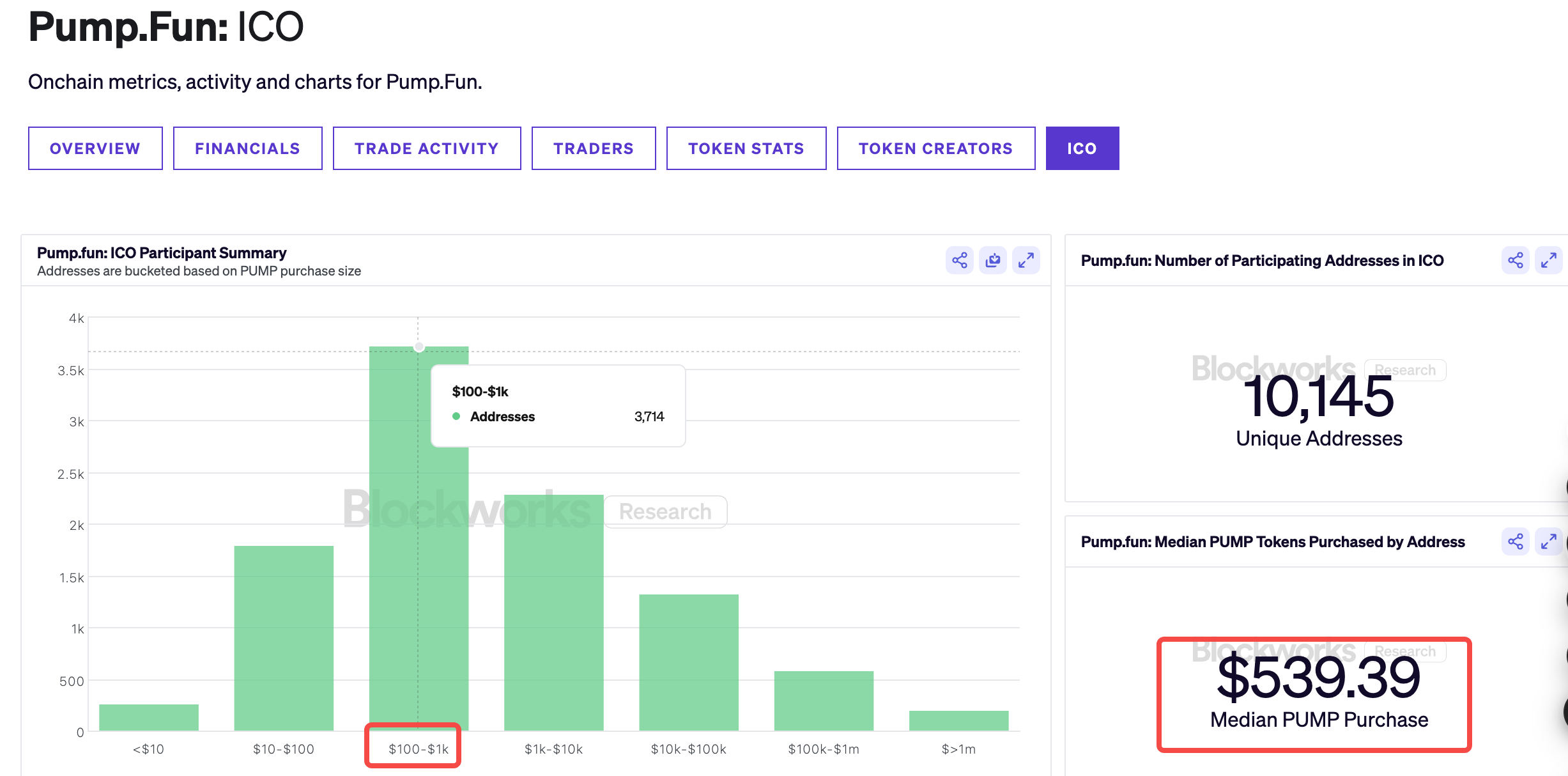This screenshot has width=1568, height=776.
Task: Open the Overview tab
Action: click(95, 148)
